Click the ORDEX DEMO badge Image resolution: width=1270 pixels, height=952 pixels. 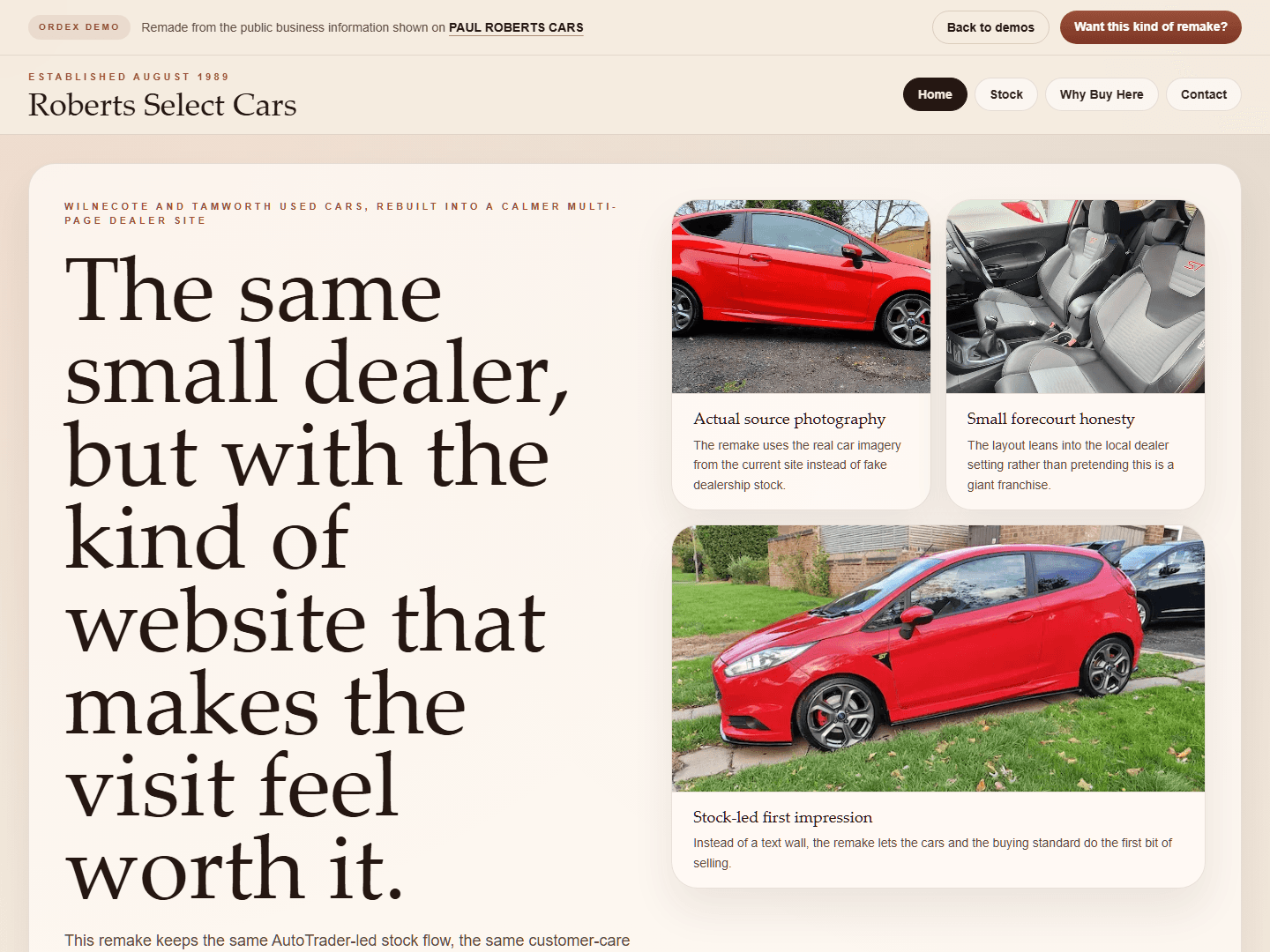point(78,27)
